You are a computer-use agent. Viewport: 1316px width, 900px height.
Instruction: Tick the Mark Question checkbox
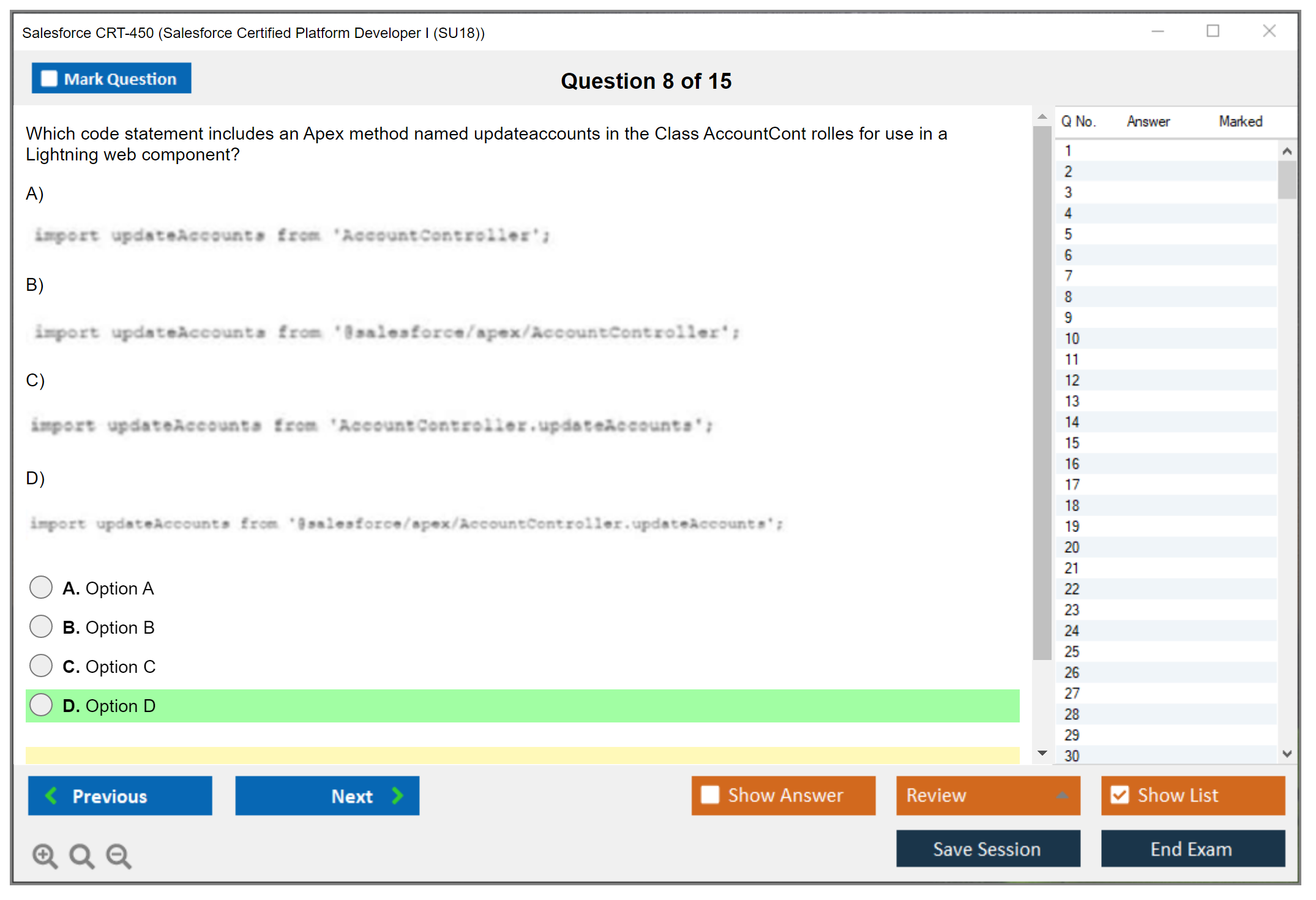[49, 79]
